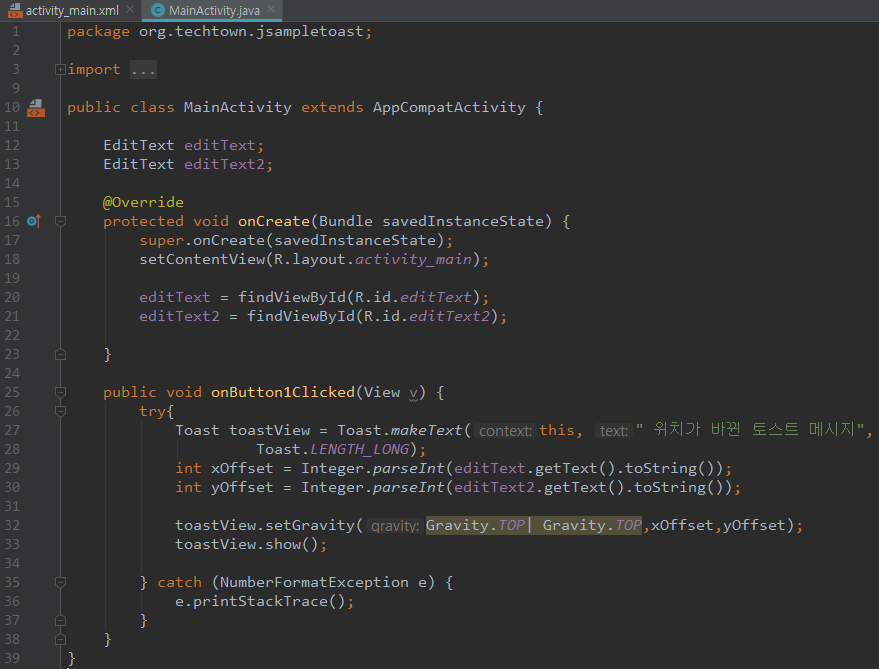The width and height of the screenshot is (879, 669).
Task: Collapse the catch block fold marker on line 35
Action: tap(61, 582)
